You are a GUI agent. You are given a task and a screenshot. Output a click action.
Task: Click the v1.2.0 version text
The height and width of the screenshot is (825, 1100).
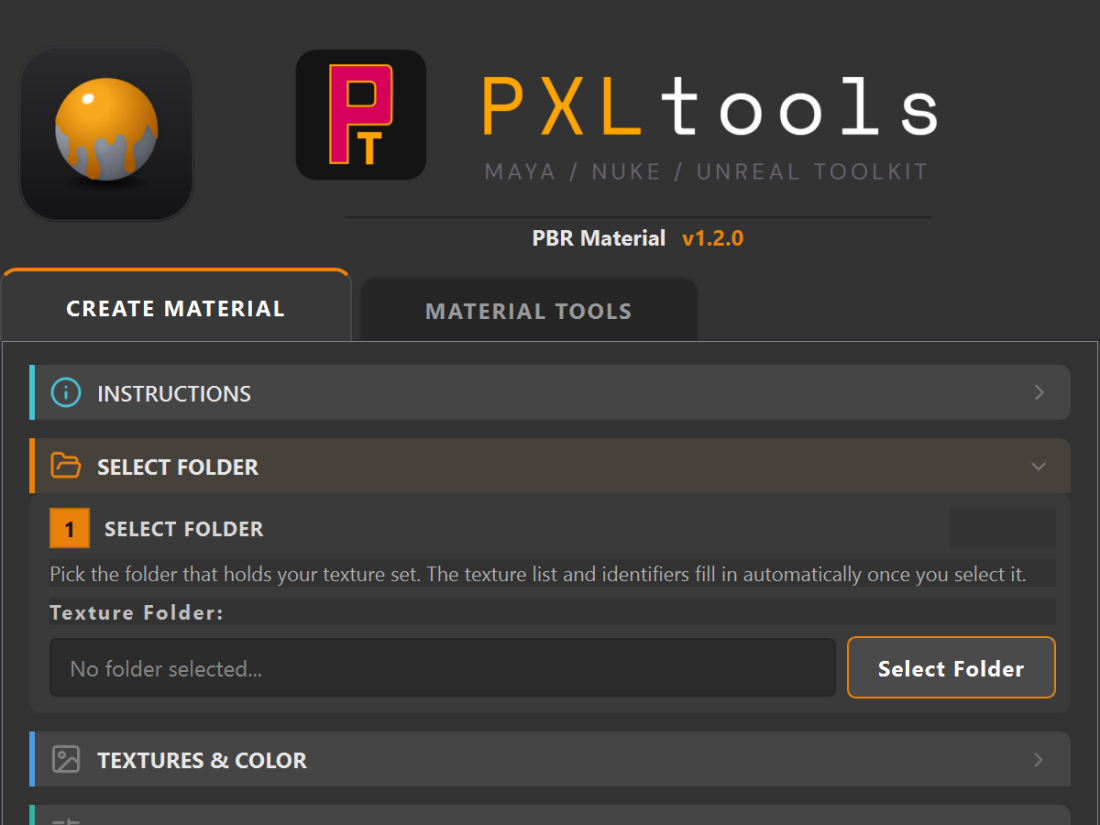(713, 239)
